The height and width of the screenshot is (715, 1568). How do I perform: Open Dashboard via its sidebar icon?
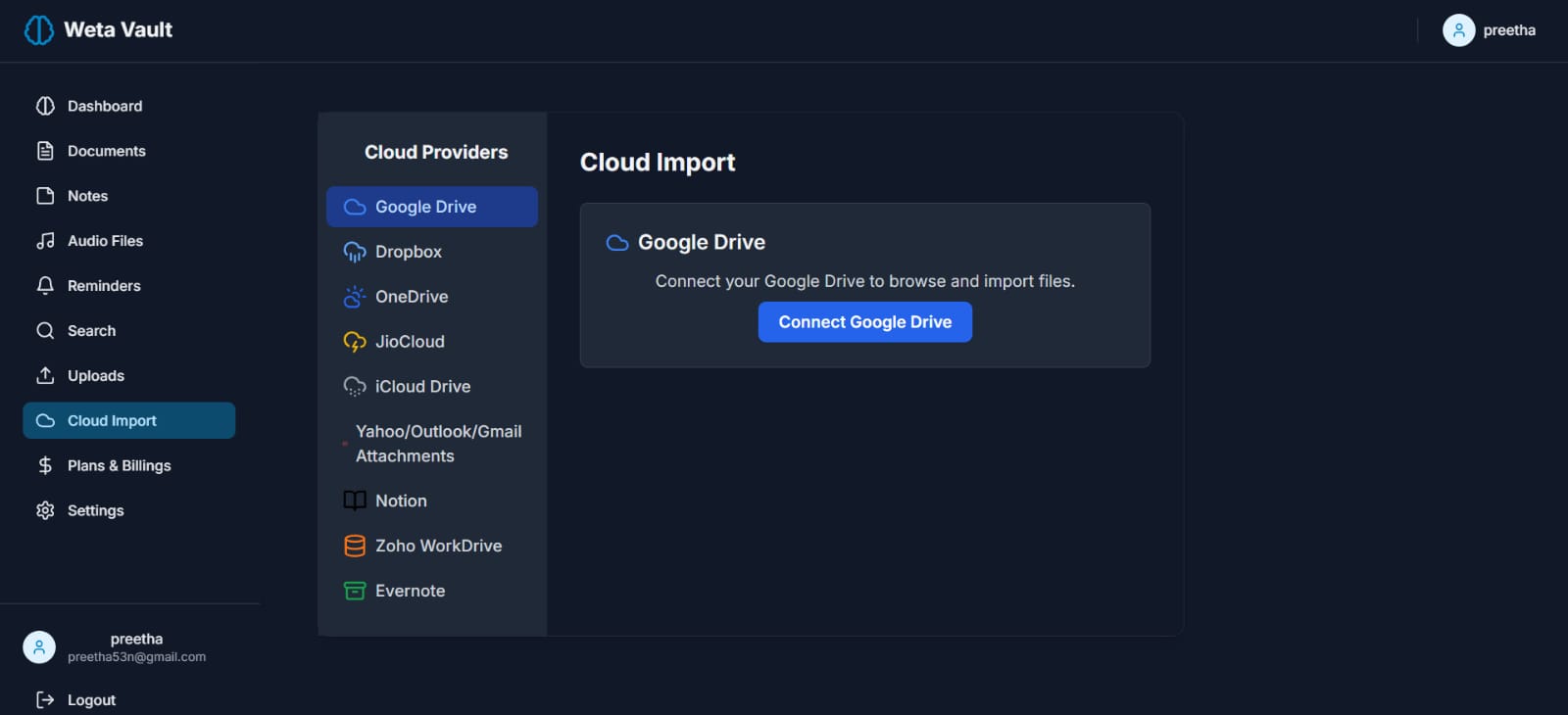(x=45, y=106)
